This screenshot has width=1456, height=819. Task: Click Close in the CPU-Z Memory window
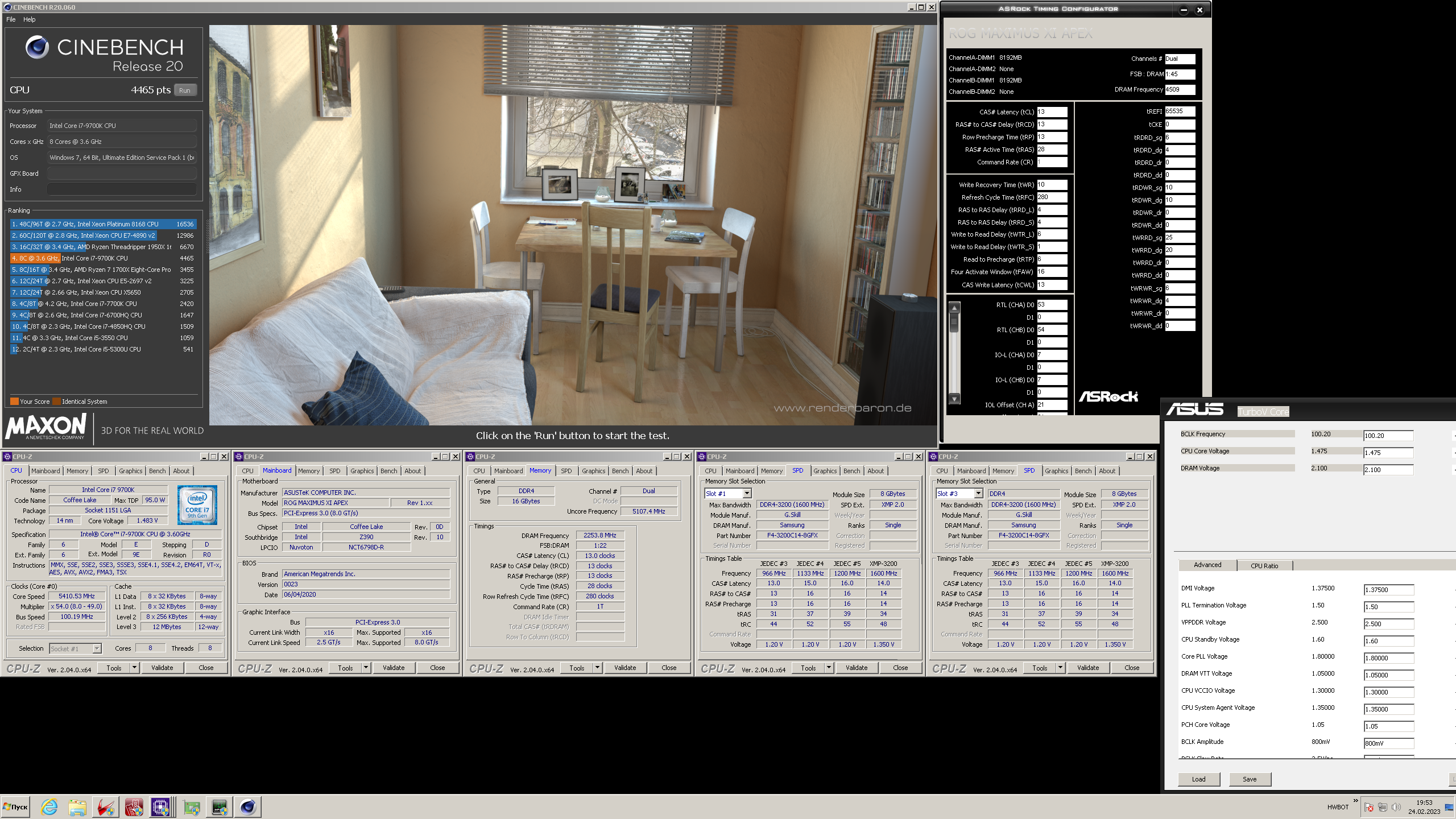click(669, 668)
